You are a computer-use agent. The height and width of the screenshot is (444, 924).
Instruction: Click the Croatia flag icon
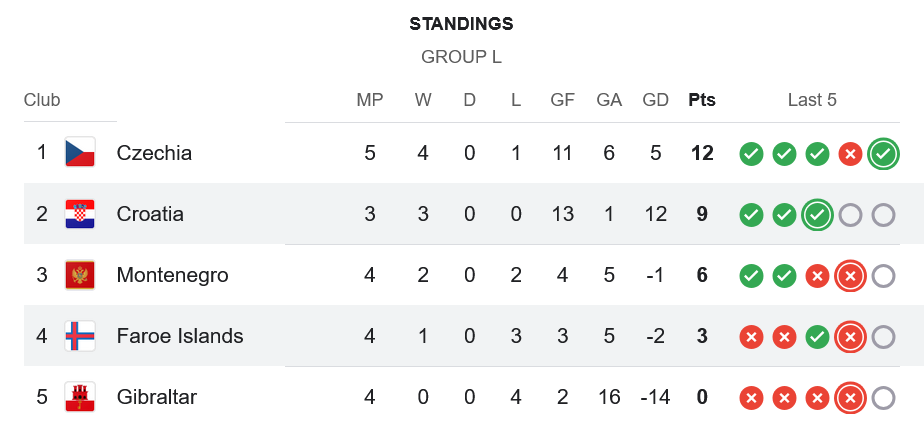(x=80, y=214)
